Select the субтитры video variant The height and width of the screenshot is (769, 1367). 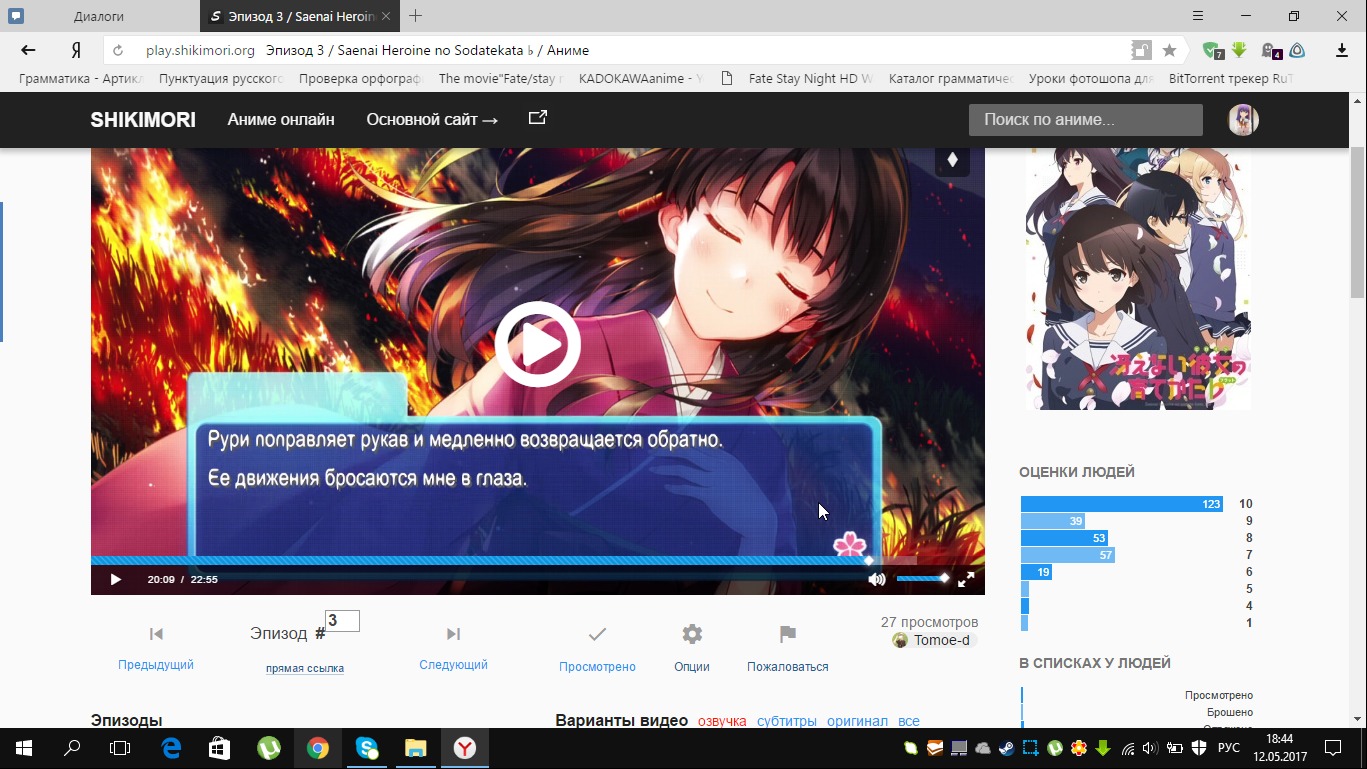click(x=786, y=721)
